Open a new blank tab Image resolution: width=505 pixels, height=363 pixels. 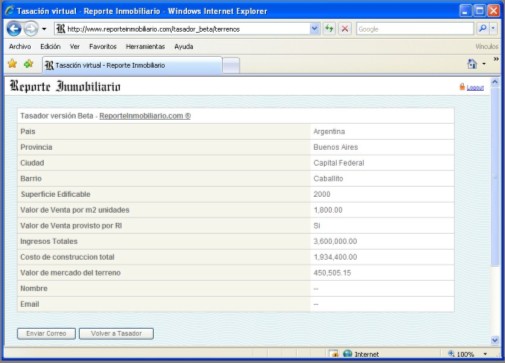pos(231,65)
